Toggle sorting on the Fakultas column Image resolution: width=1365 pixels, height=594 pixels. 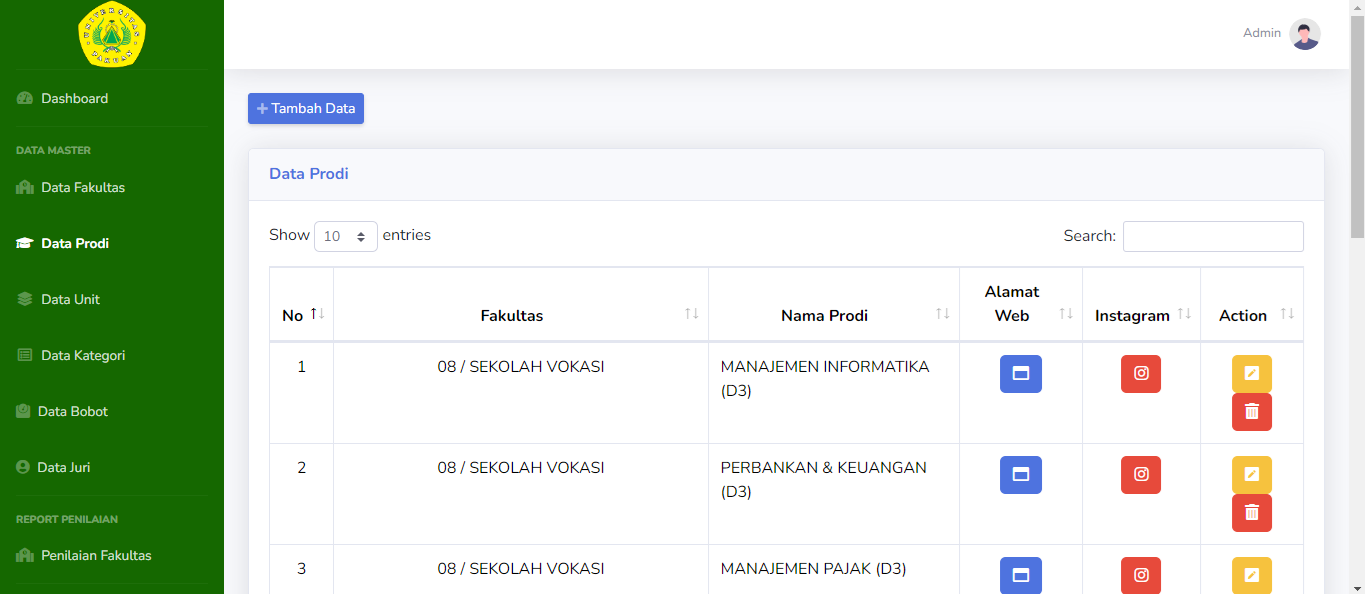point(694,311)
